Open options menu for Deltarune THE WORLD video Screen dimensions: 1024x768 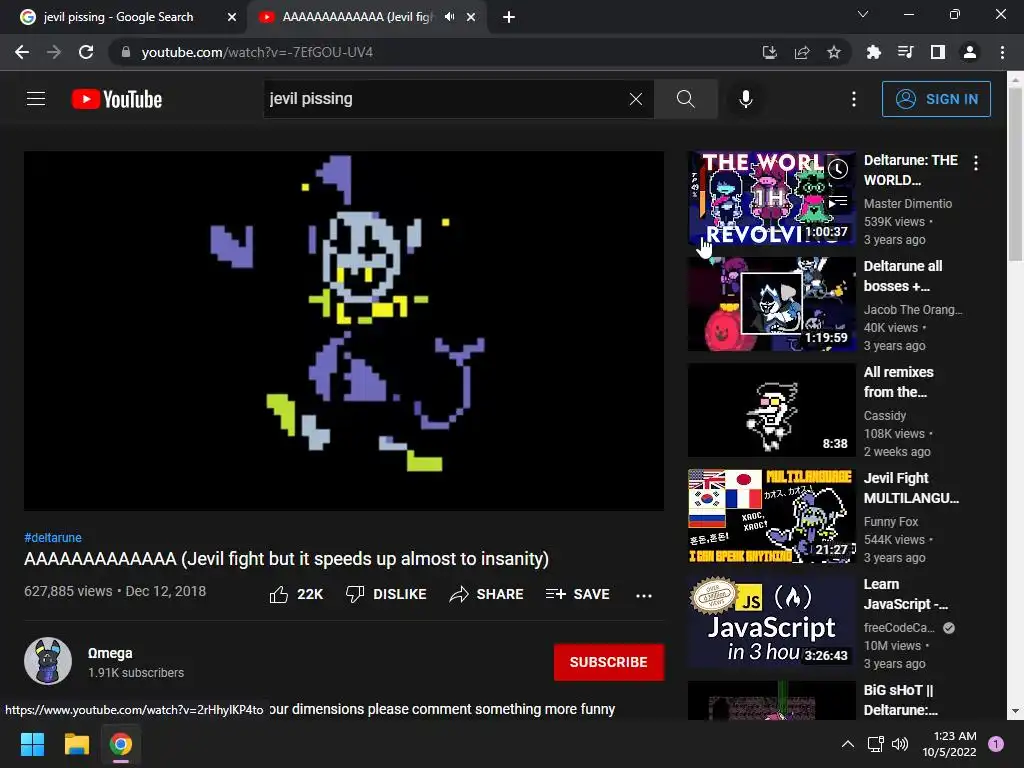tap(976, 163)
